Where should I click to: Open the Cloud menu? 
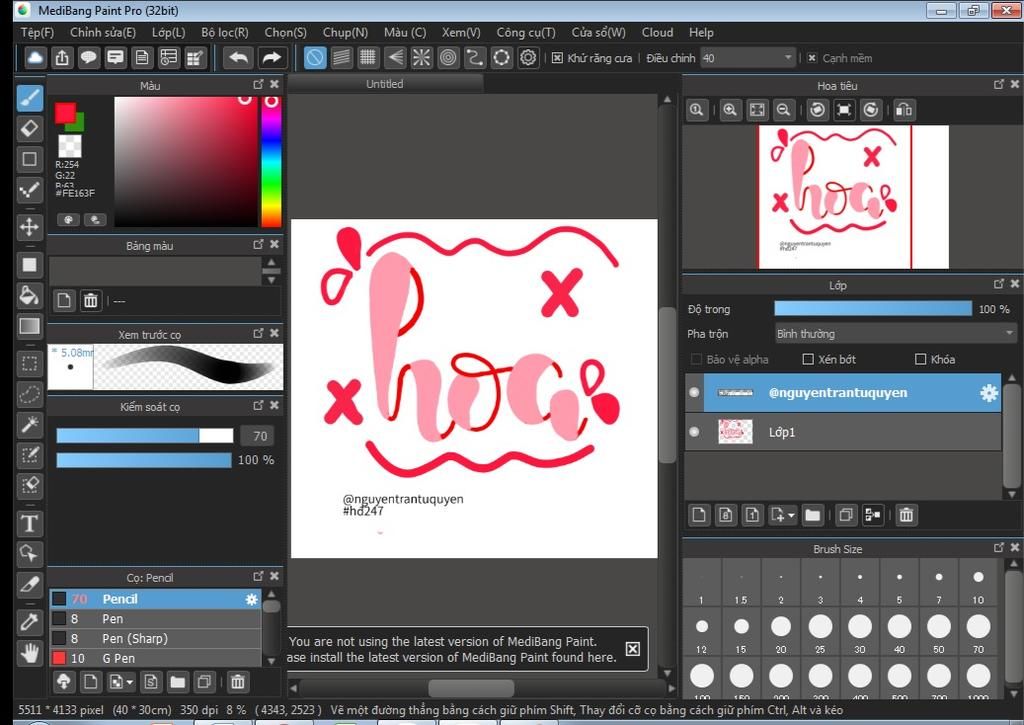point(657,32)
